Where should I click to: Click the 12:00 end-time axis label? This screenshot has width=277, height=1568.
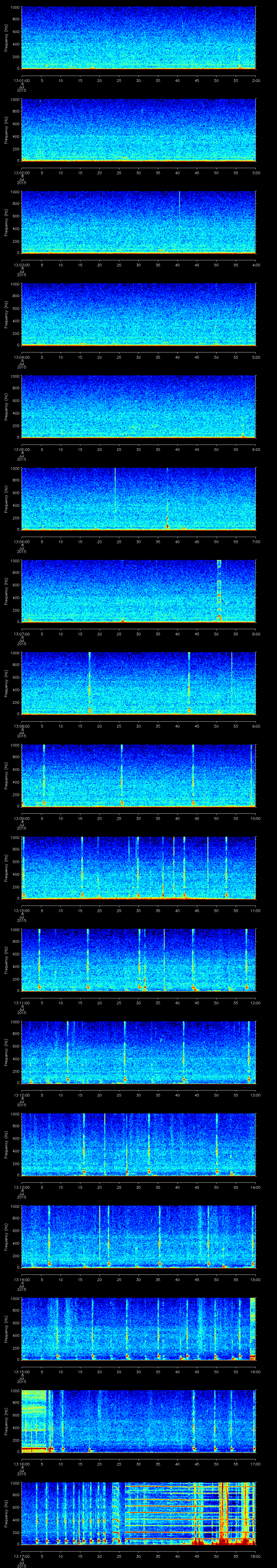click(x=255, y=1003)
